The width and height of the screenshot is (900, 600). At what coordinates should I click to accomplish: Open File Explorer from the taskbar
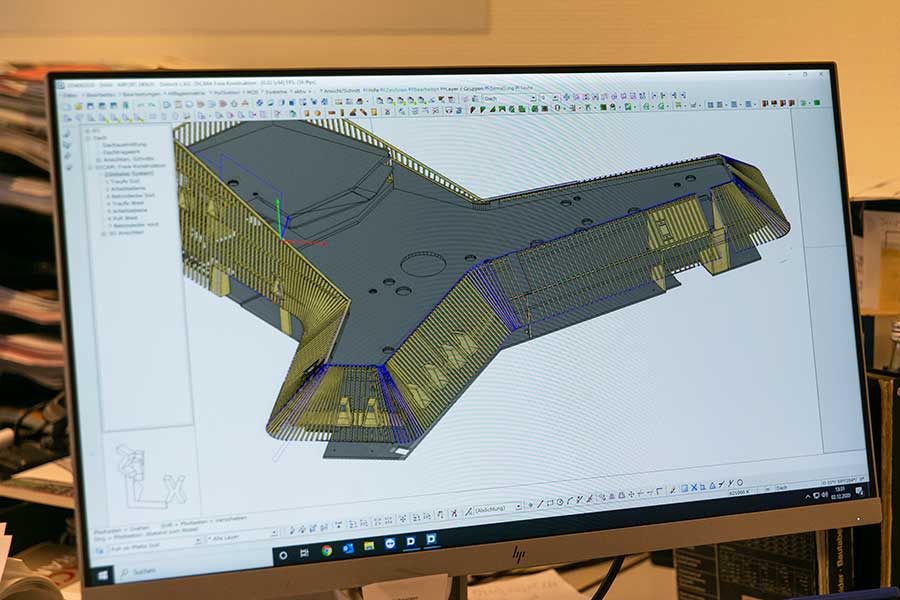click(368, 546)
